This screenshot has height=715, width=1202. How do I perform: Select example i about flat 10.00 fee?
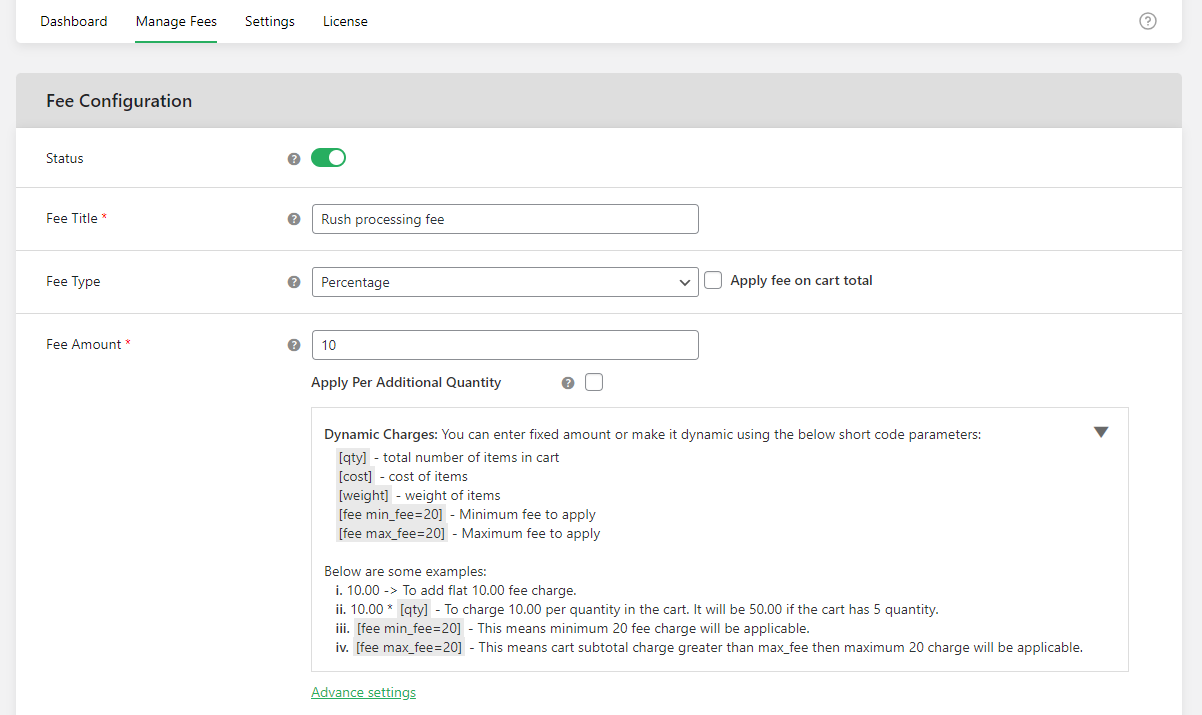coord(456,590)
